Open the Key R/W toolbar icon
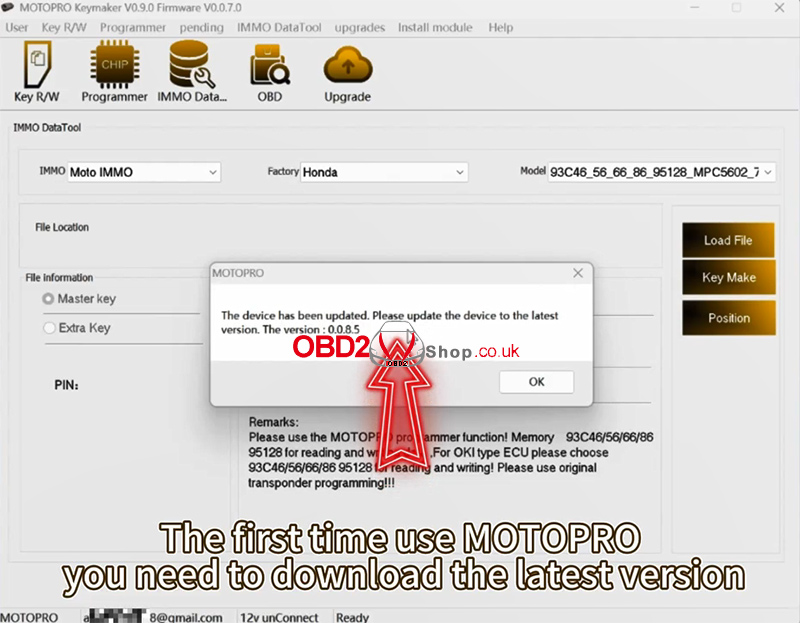The height and width of the screenshot is (623, 800). pos(37,72)
